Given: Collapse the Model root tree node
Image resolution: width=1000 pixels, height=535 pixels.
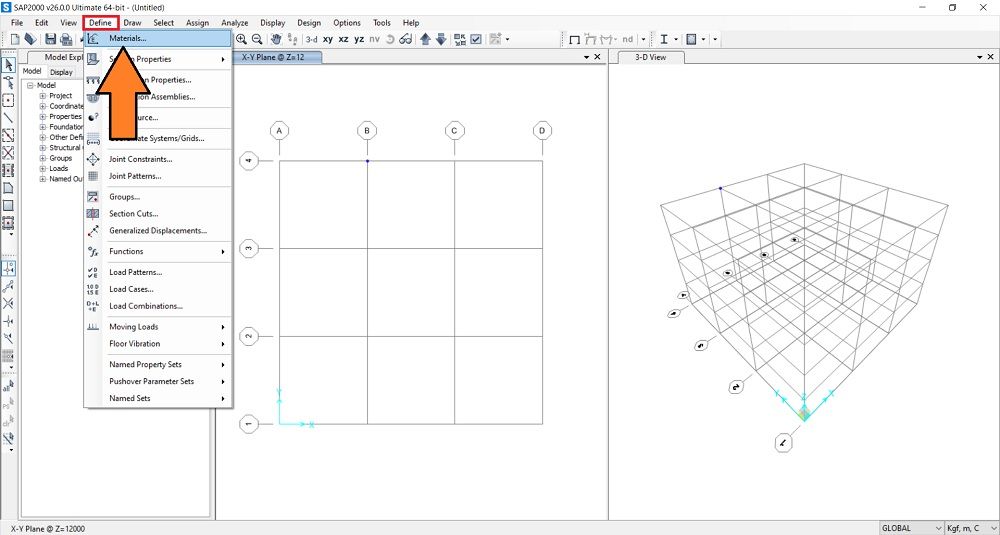Looking at the screenshot, I should [30, 85].
